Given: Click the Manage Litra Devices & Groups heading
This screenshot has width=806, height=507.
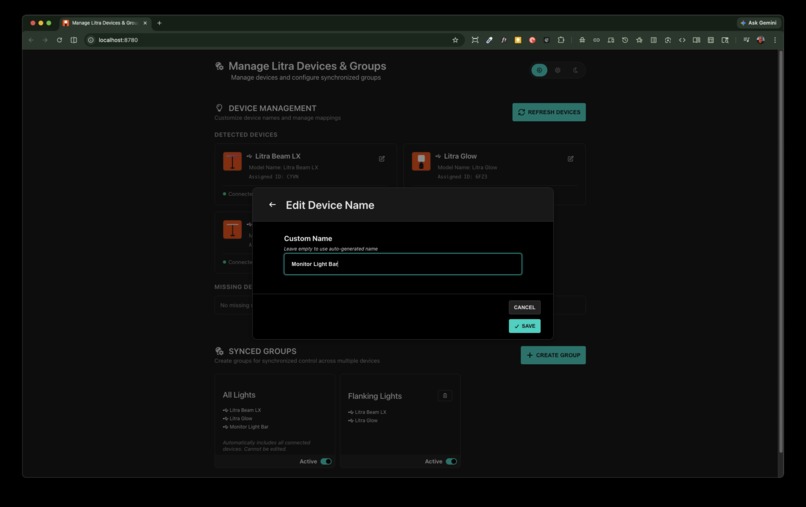Looking at the screenshot, I should [x=307, y=66].
